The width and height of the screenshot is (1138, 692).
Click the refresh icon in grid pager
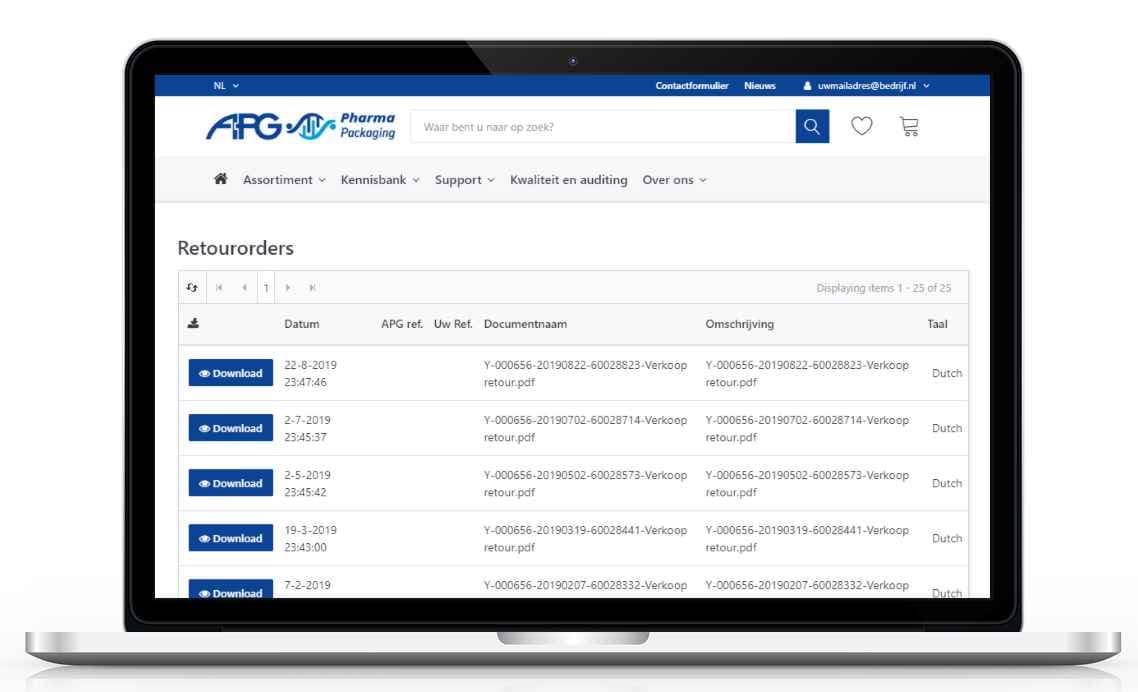[x=192, y=288]
